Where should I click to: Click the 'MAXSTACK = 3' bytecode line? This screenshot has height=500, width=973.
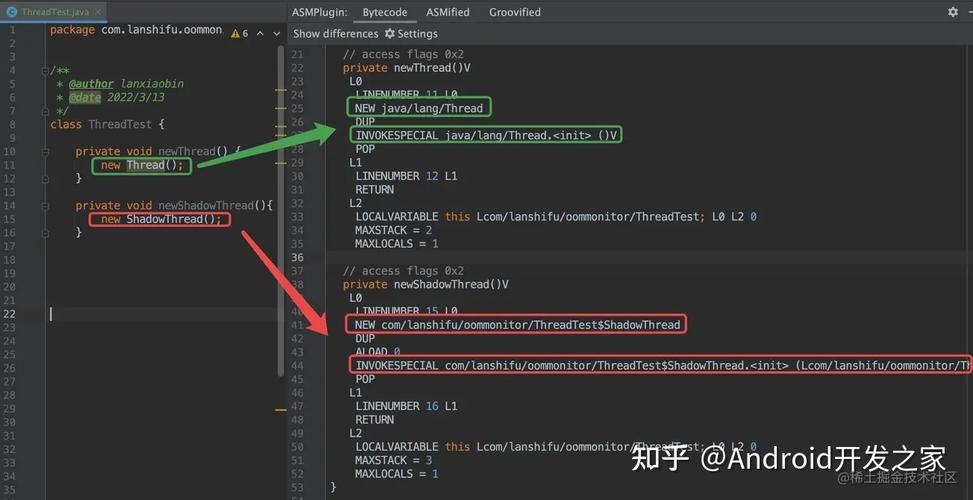coord(393,460)
